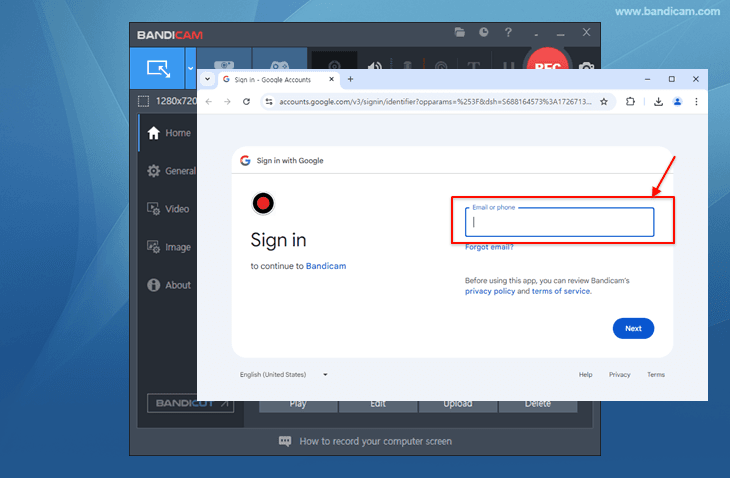Open the Terms footer link
Viewport: 730px width, 478px height.
click(656, 375)
